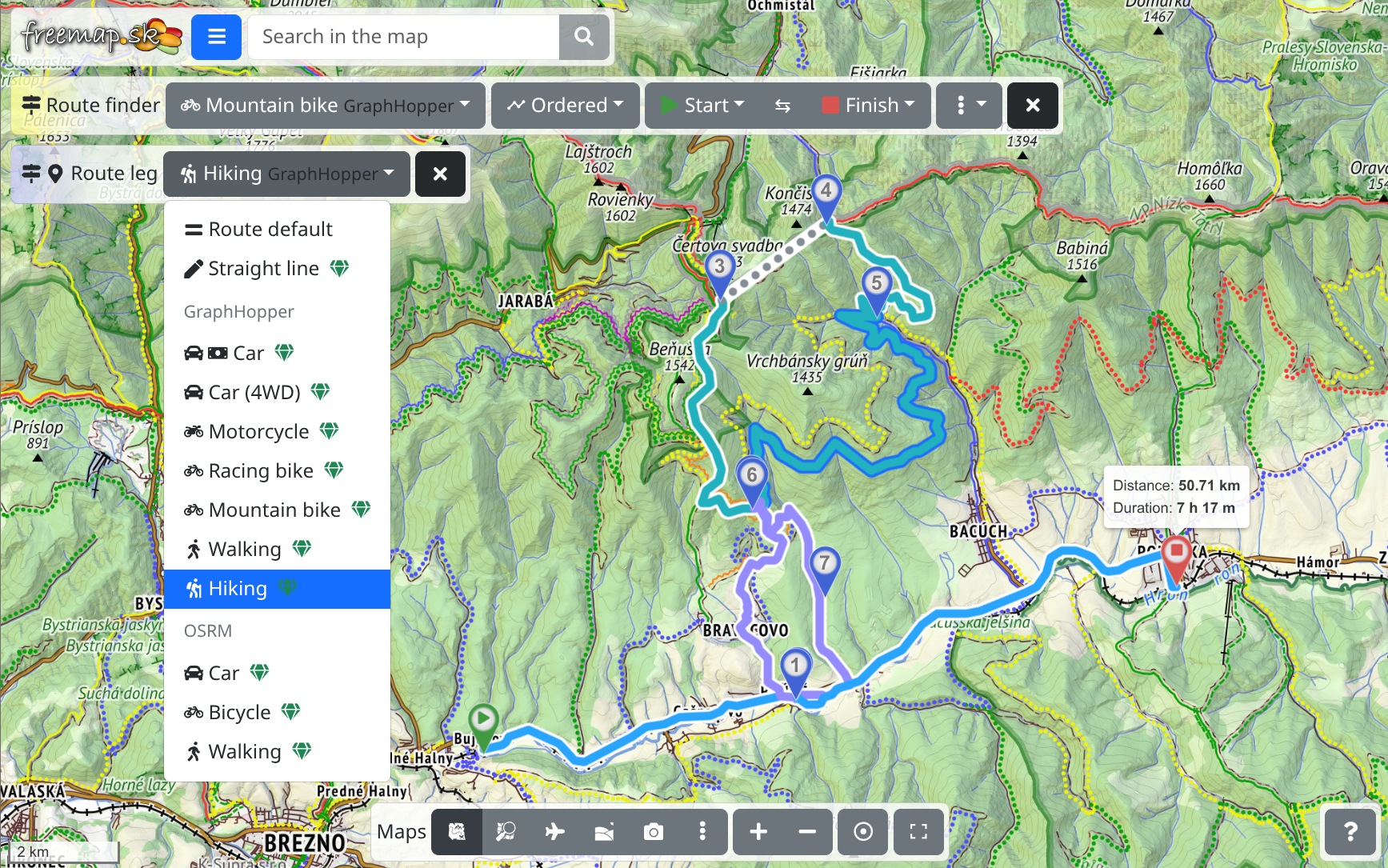Close the Route leg panel
The image size is (1388, 868).
pos(439,174)
